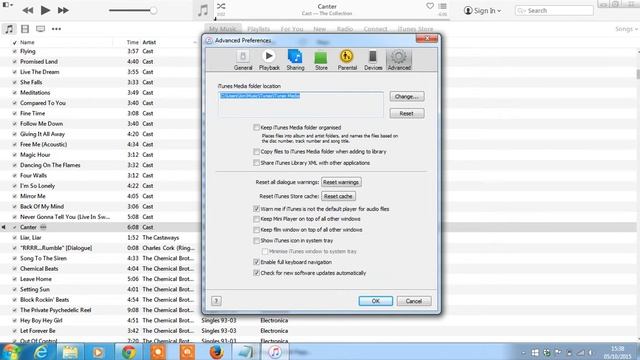Enable Show iTunes icon in system tray
Screen dimensions: 640x360
point(256,241)
